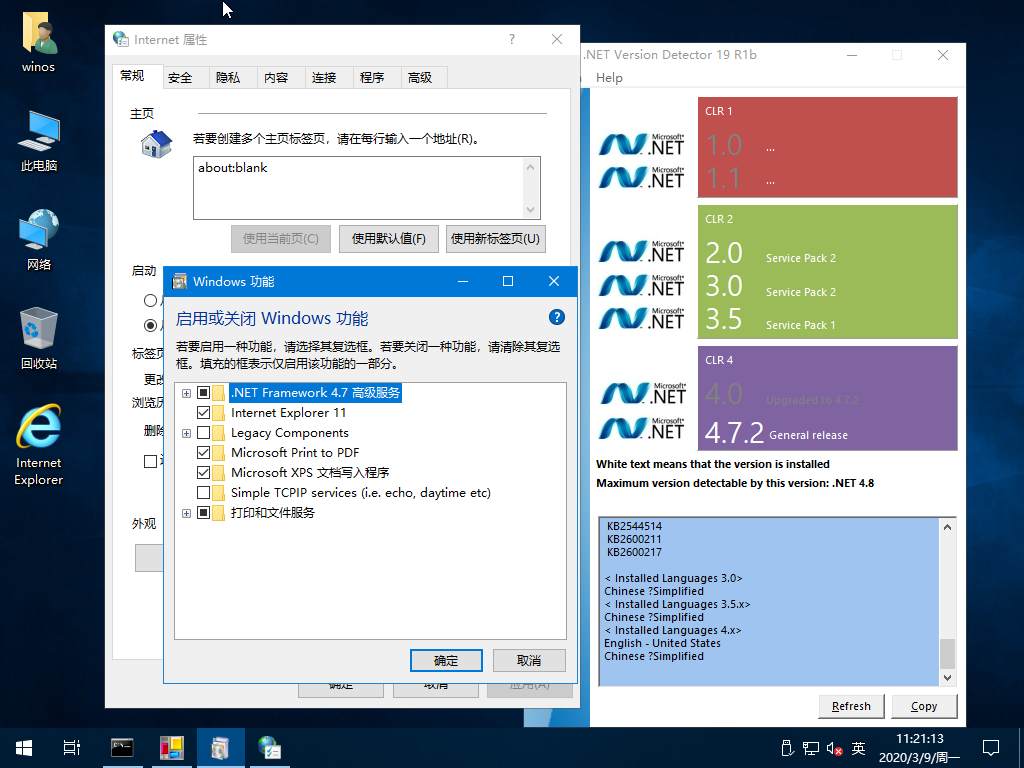Switch to the 隐私 tab
The width and height of the screenshot is (1024, 768).
tap(228, 78)
